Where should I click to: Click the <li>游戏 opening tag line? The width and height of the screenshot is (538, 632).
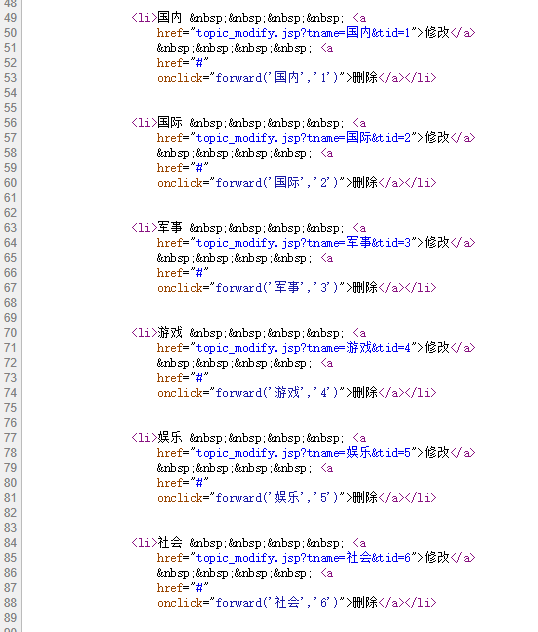[249, 333]
